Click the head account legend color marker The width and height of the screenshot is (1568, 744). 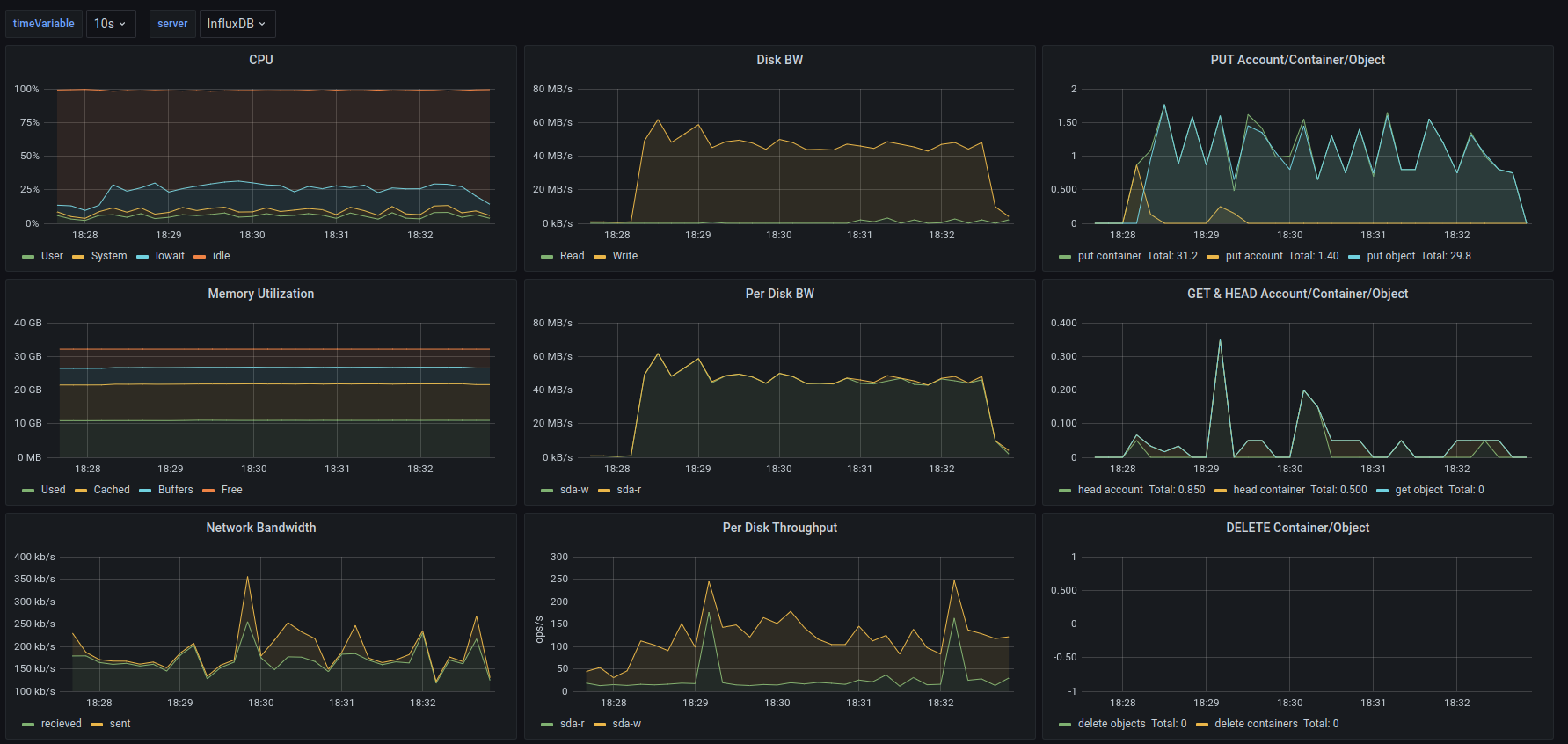[x=1065, y=491]
